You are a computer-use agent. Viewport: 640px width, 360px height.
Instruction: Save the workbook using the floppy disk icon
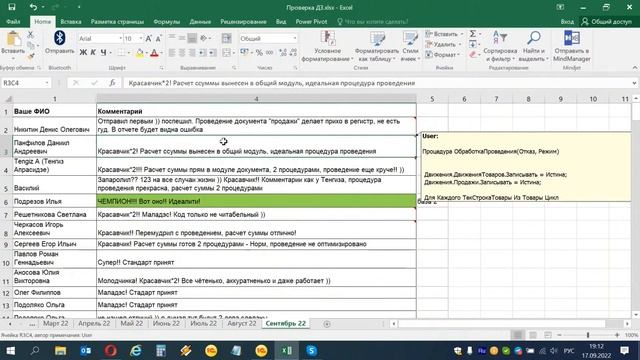[12, 7]
